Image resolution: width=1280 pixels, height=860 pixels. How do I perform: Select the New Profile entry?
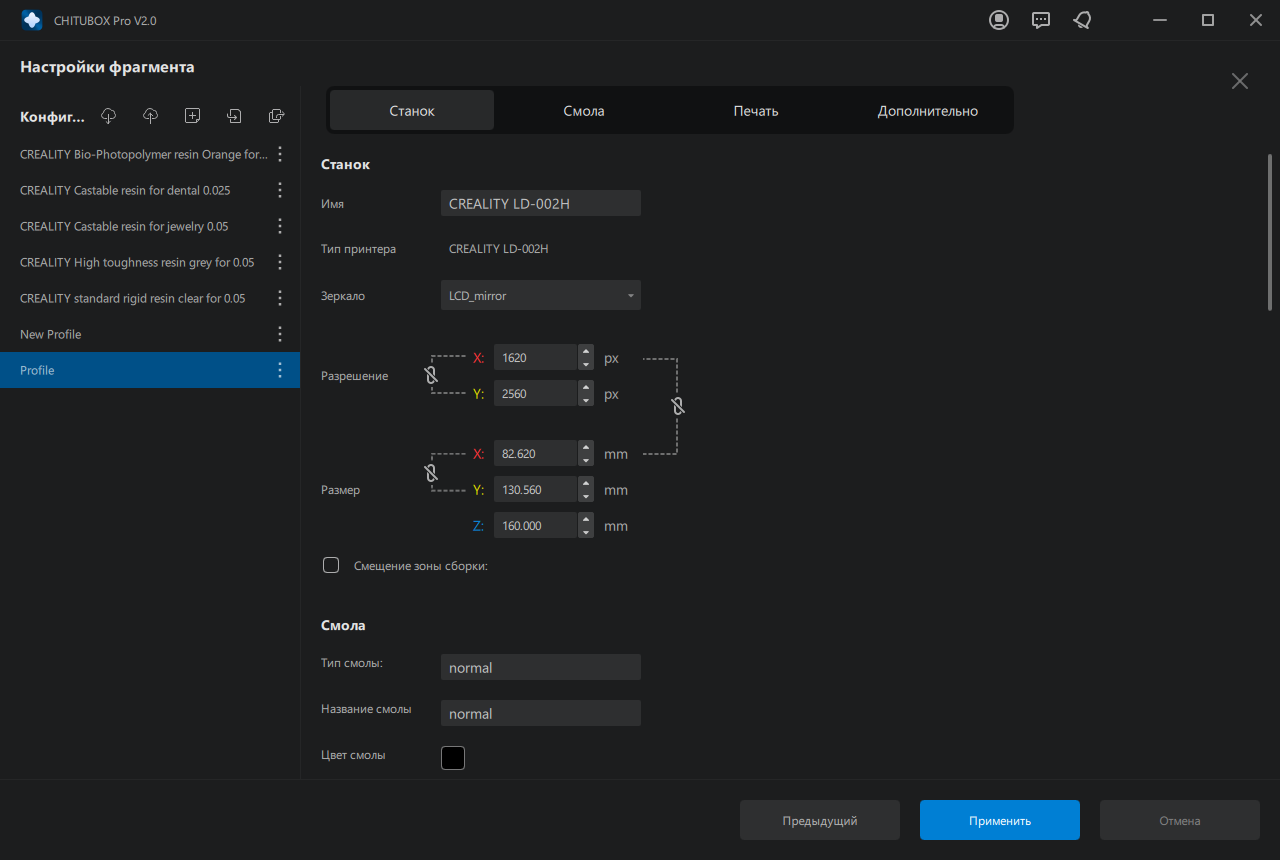point(150,334)
